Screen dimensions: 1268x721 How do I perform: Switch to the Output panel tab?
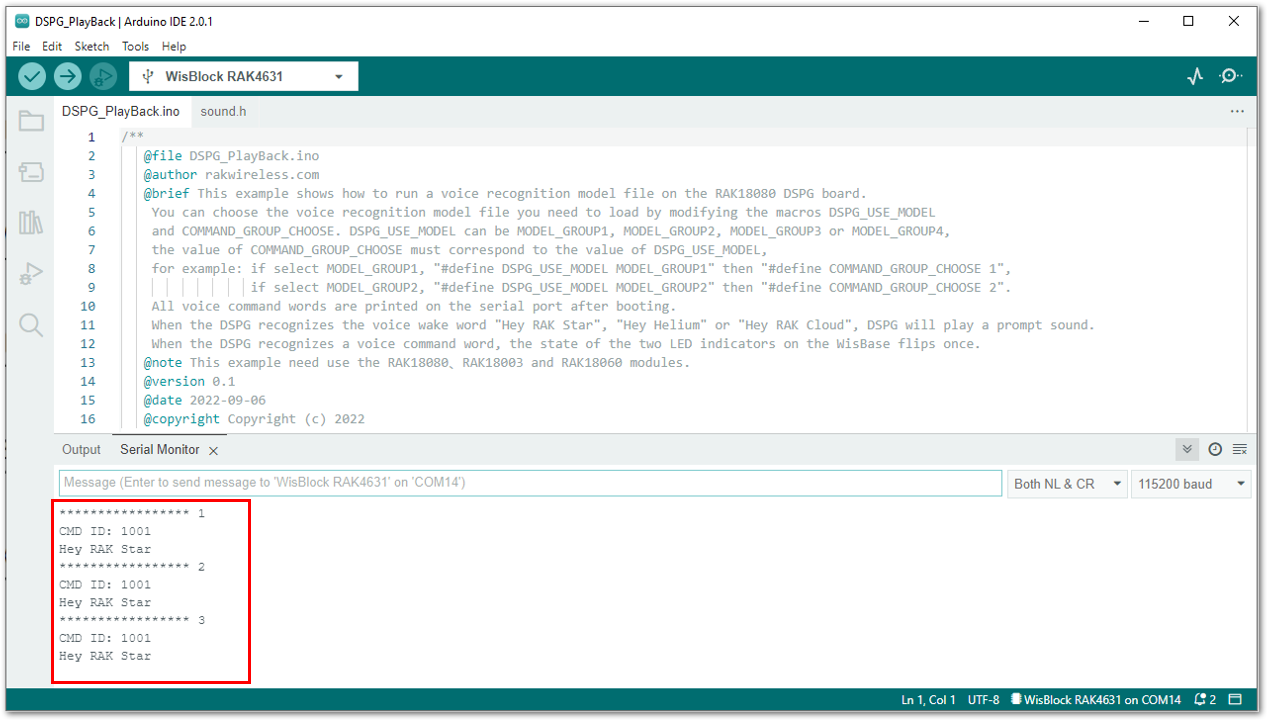click(81, 450)
